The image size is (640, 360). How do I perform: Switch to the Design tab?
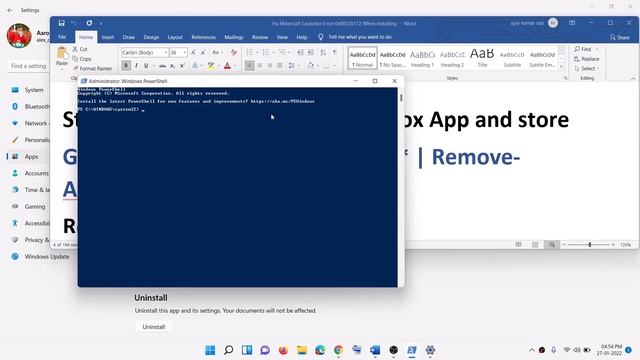pos(151,37)
